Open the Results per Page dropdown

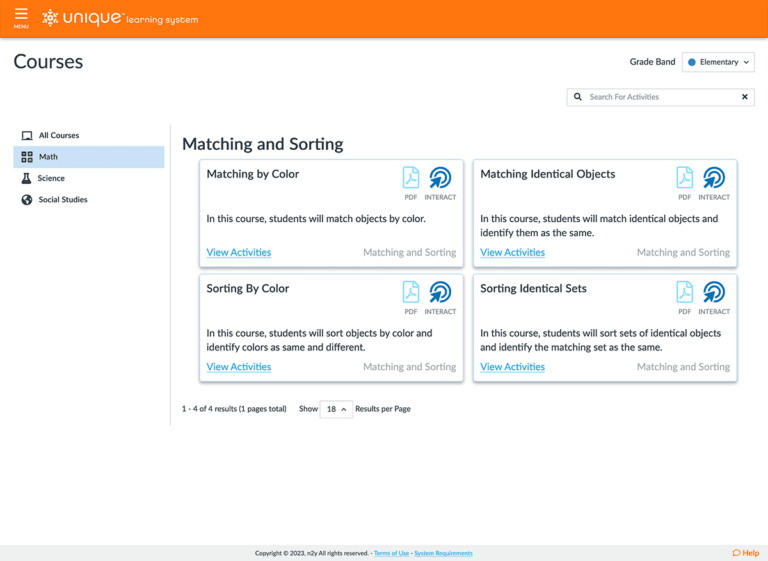[x=336, y=409]
